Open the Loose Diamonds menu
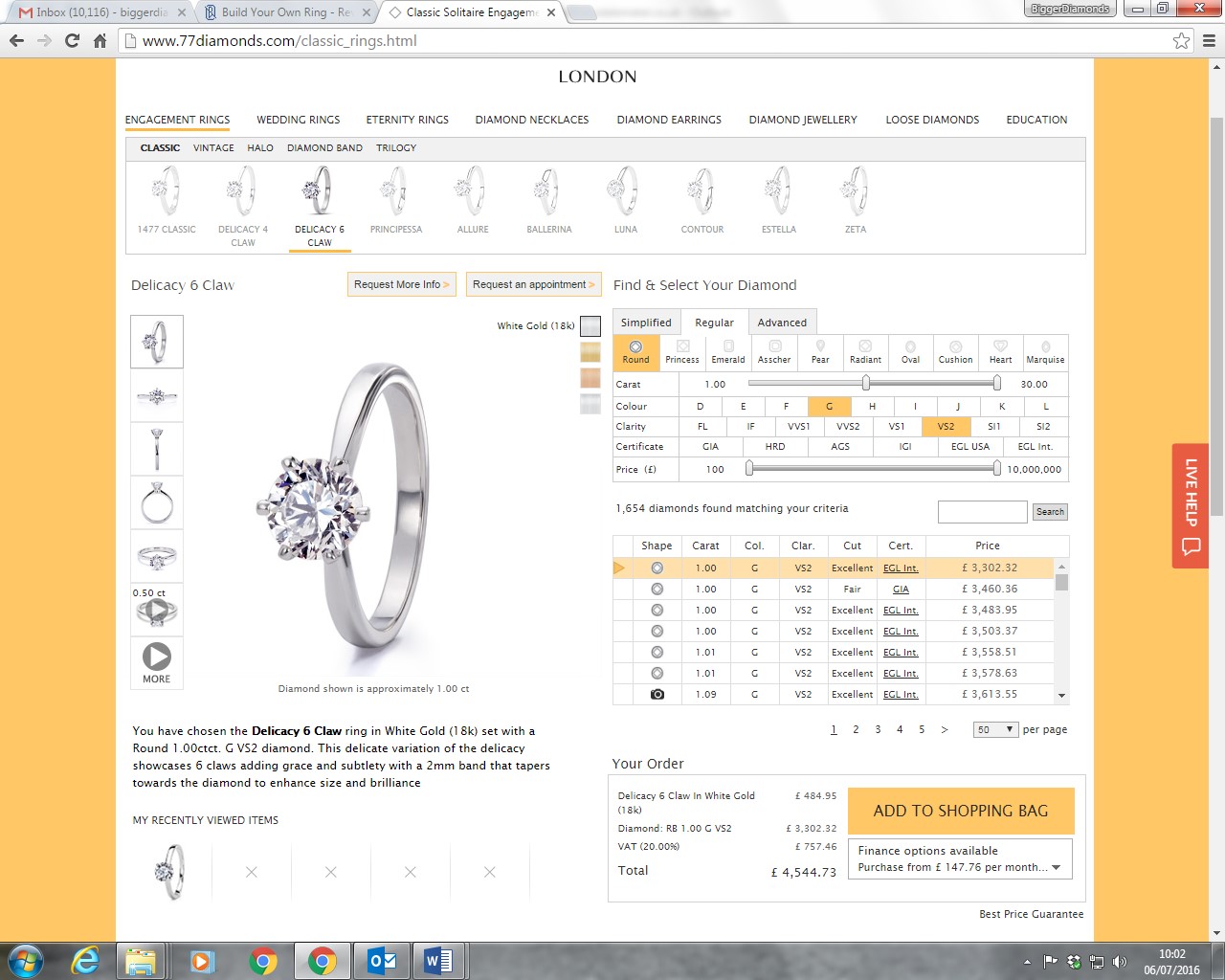Viewport: 1225px width, 980px height. (x=932, y=120)
